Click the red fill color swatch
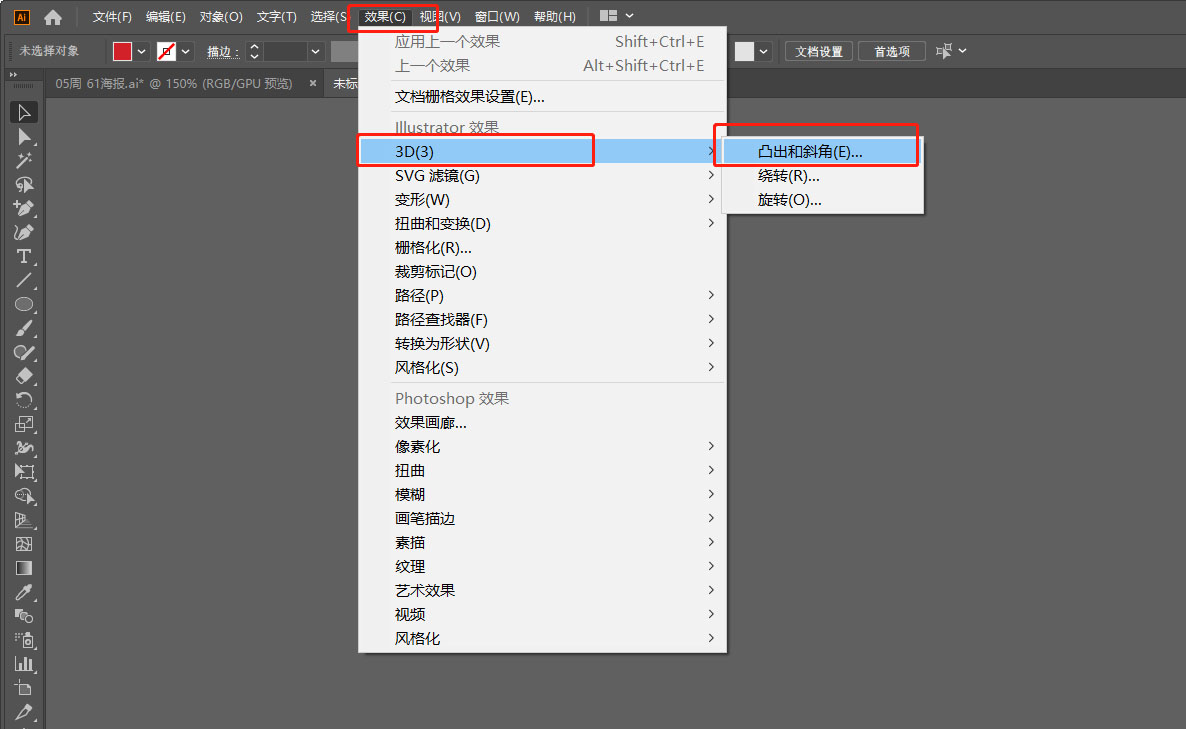Screen dimensions: 1186x729 pos(123,51)
